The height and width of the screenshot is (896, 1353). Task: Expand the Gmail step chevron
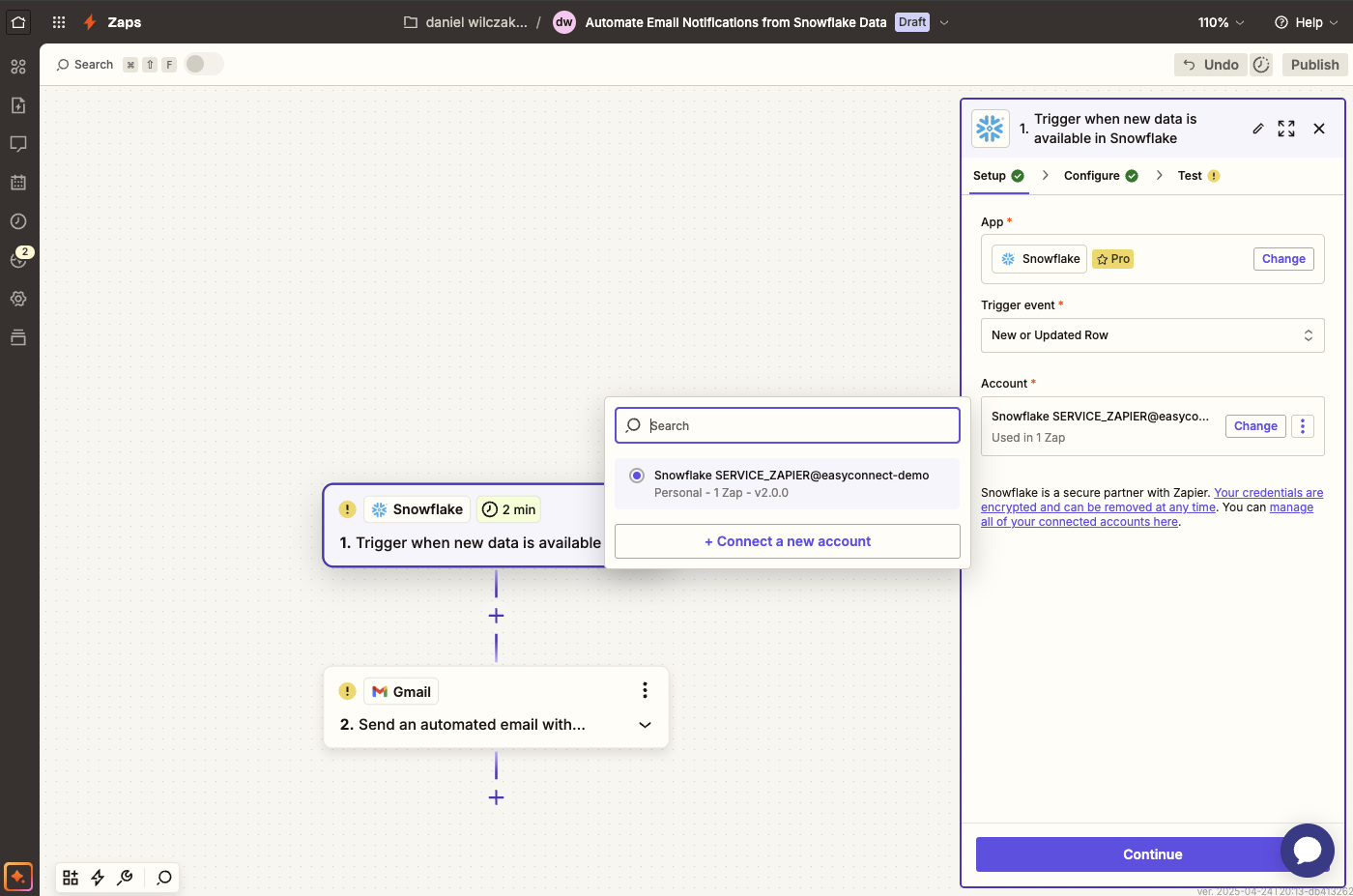coord(645,725)
